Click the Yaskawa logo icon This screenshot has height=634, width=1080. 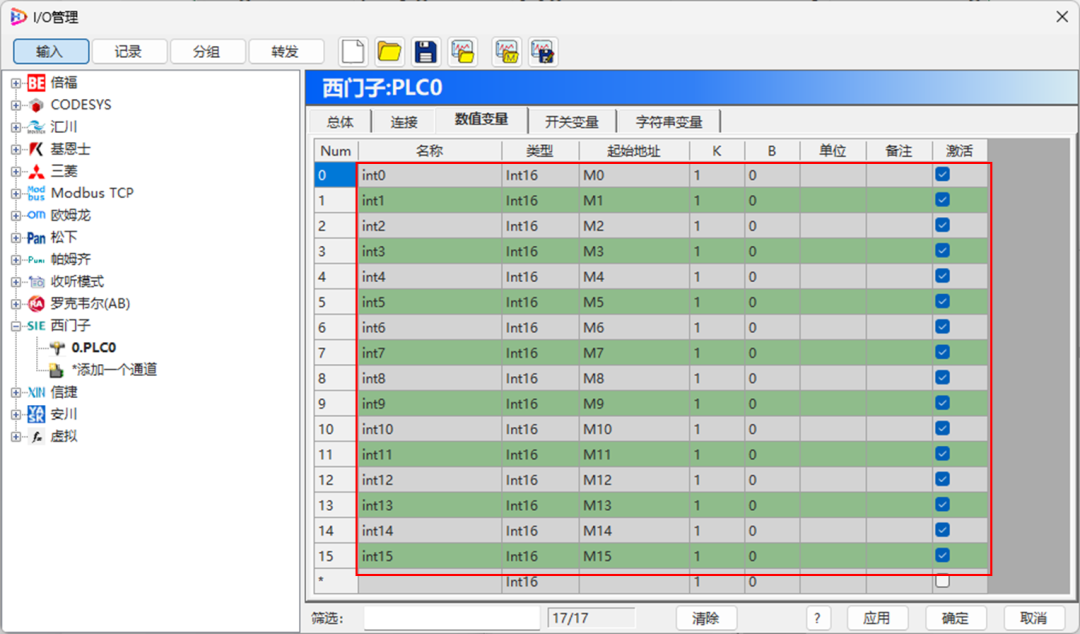point(36,414)
